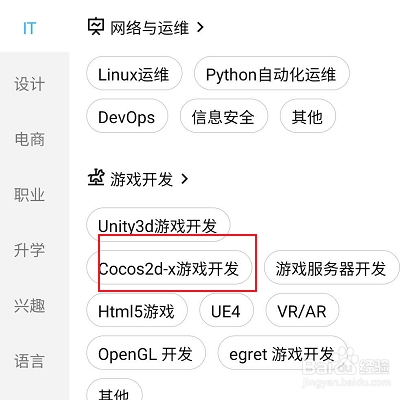Go to the 升学 sidebar category
Image resolution: width=419 pixels, height=400 pixels.
click(x=29, y=250)
